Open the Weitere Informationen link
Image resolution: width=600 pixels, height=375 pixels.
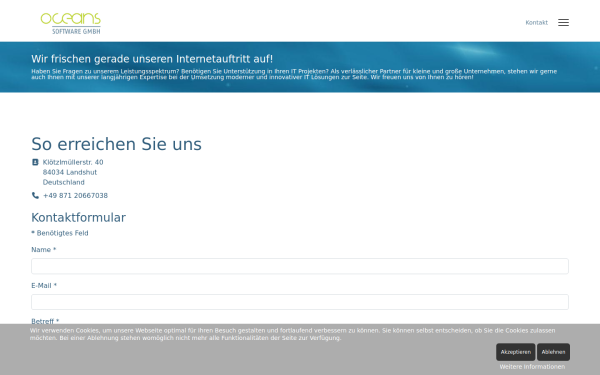pyautogui.click(x=532, y=367)
